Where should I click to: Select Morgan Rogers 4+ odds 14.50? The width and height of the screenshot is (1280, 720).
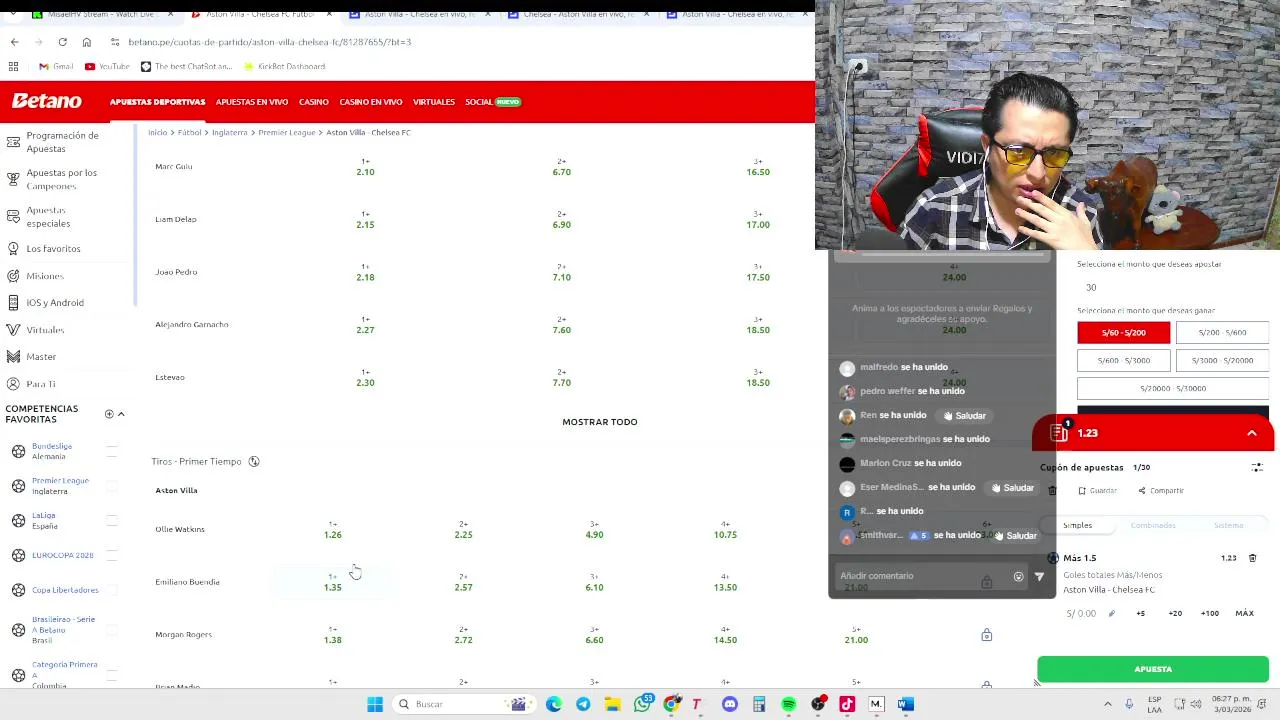(725, 635)
